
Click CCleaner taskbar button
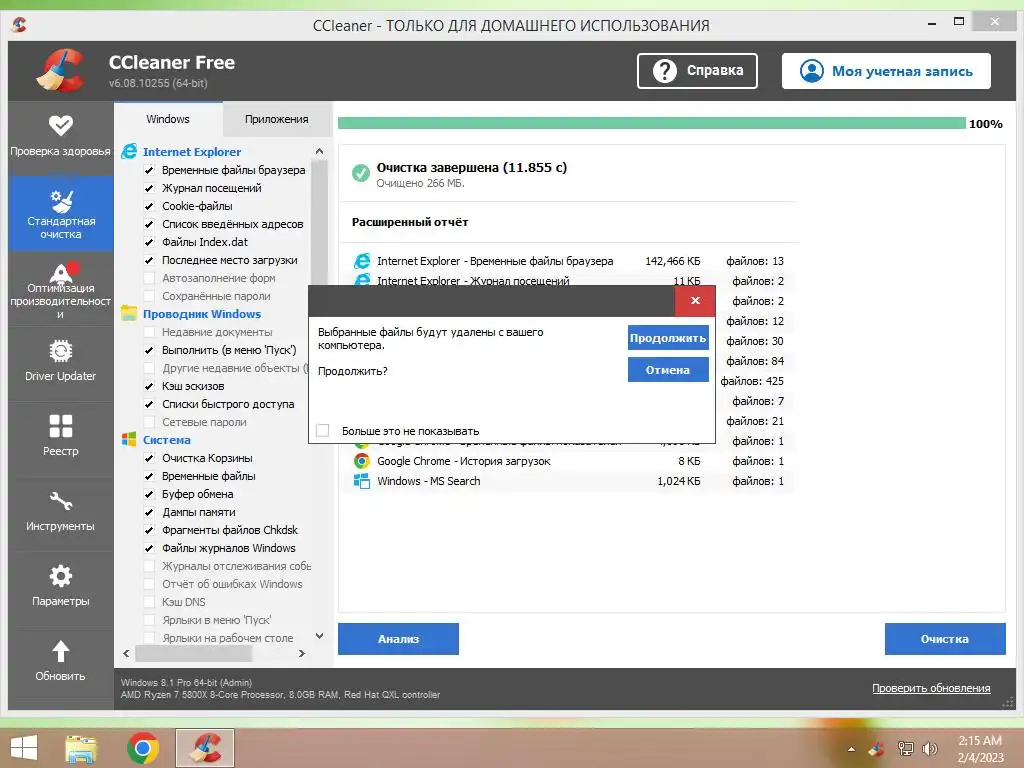[x=205, y=748]
